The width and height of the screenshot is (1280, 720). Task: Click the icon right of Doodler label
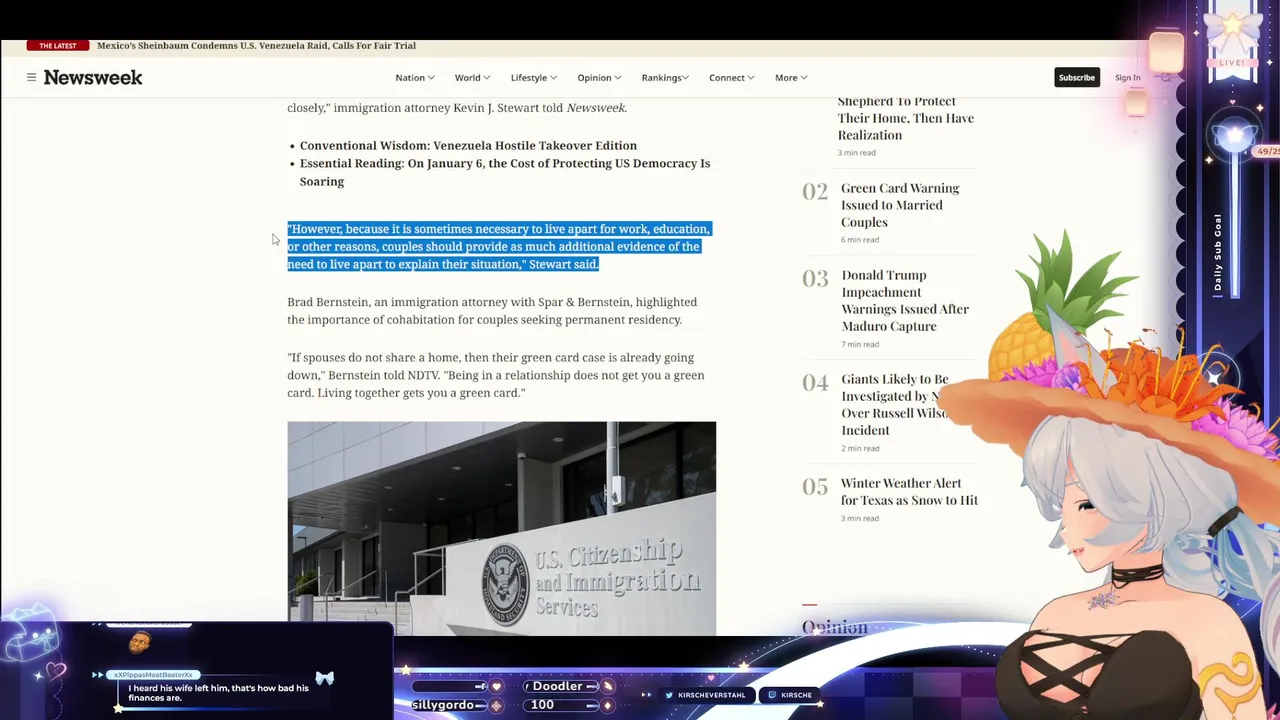[x=607, y=686]
